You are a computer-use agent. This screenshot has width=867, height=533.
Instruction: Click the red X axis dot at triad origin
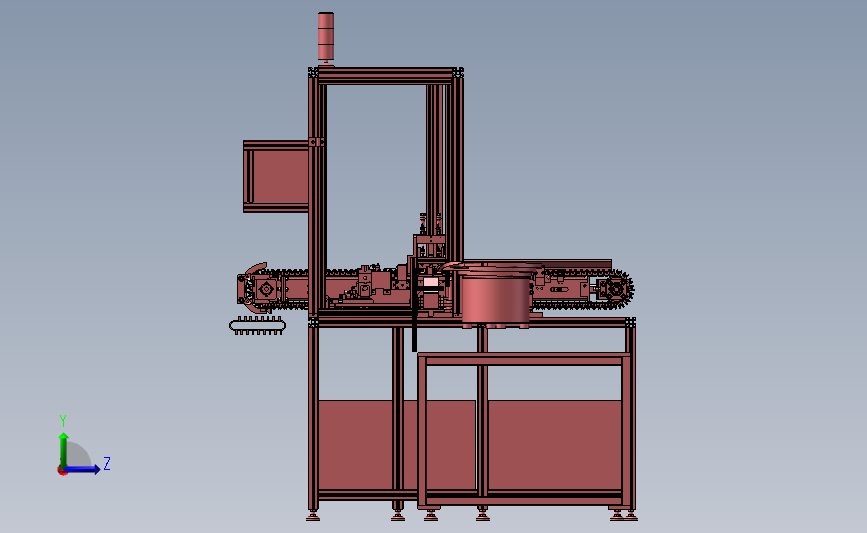62,471
